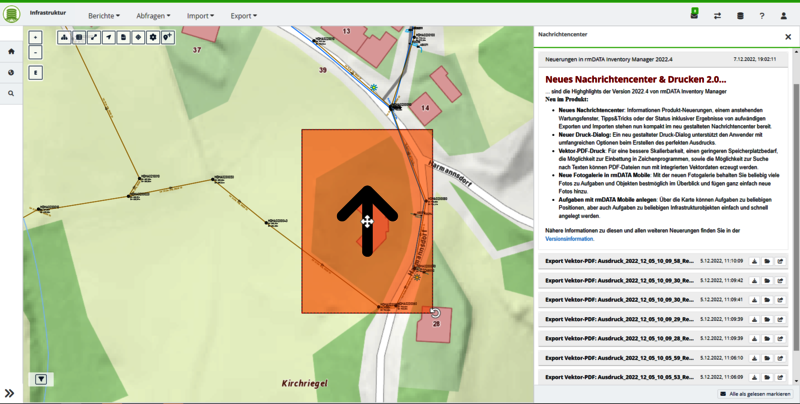Toggle the fullscreen expand map tool
This screenshot has height=404, width=800.
94,38
